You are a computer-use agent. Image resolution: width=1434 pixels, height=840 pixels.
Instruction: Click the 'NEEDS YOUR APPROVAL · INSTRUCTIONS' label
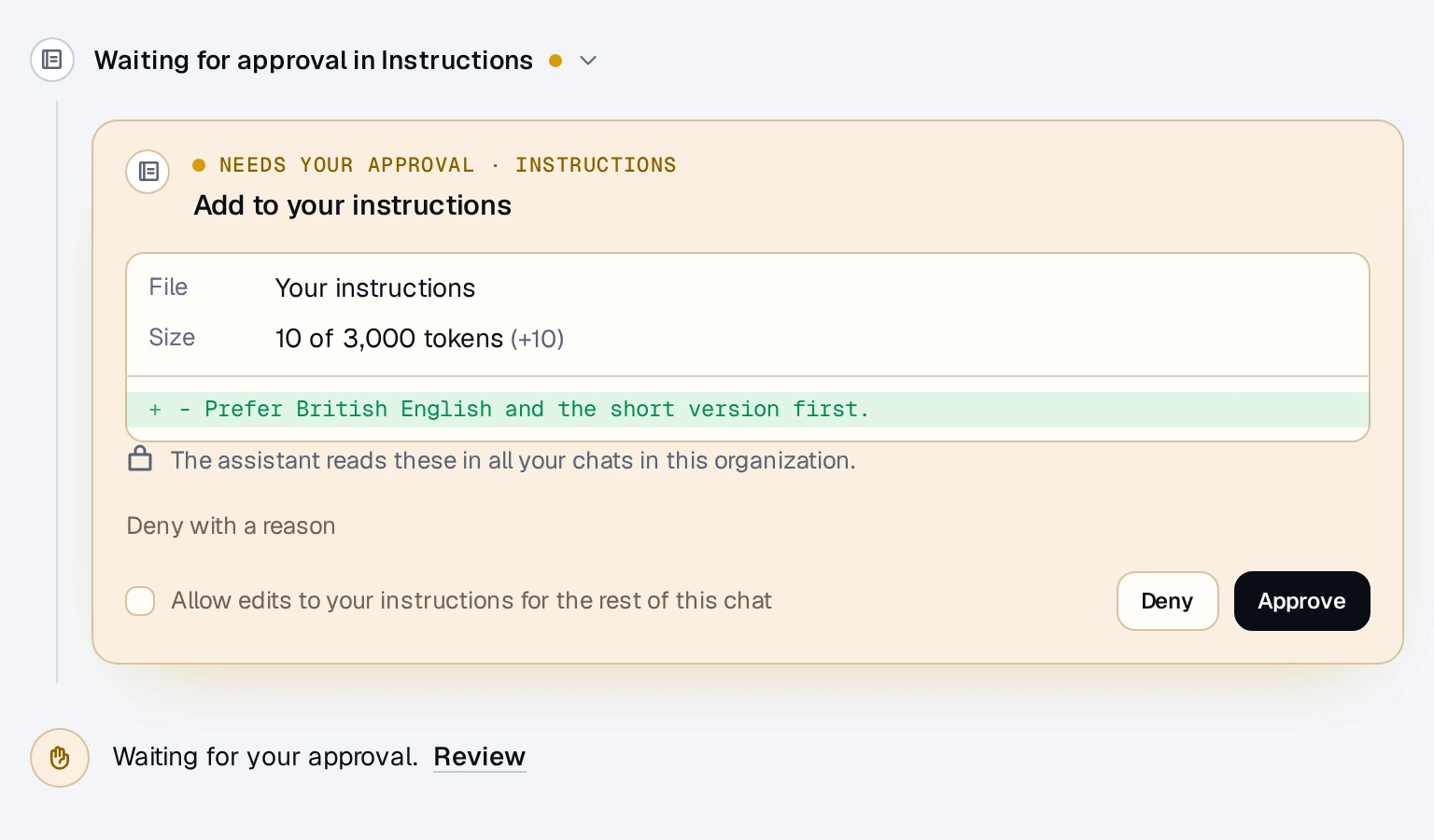point(448,165)
